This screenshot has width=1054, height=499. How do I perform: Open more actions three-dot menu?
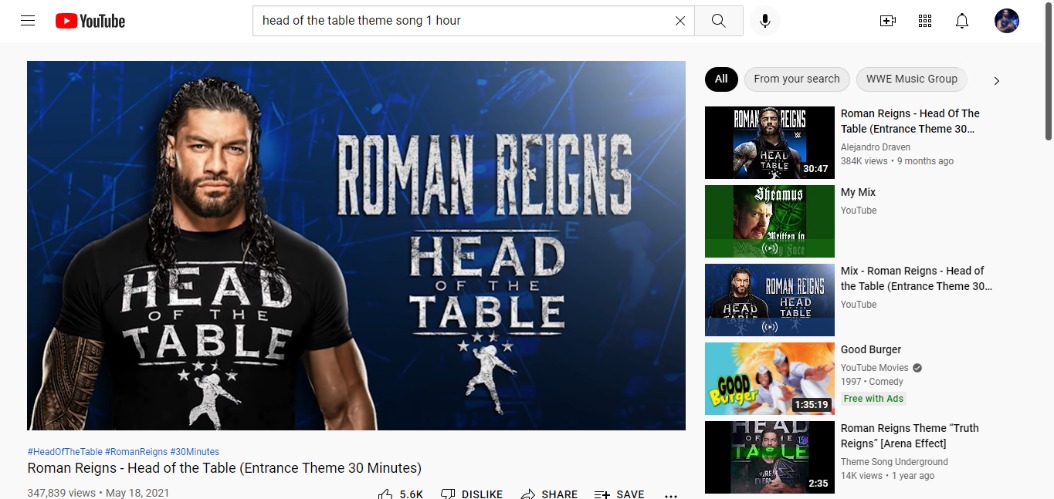pyautogui.click(x=670, y=495)
